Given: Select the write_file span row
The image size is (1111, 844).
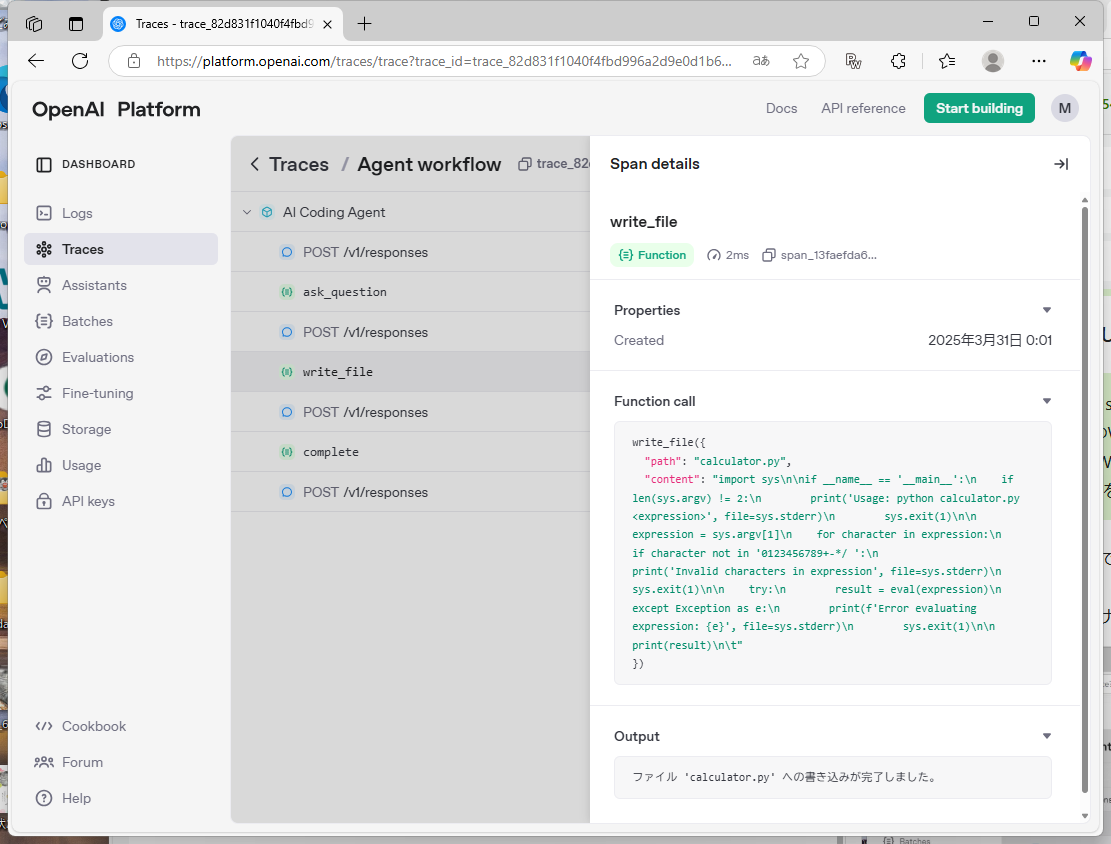Looking at the screenshot, I should pyautogui.click(x=410, y=372).
